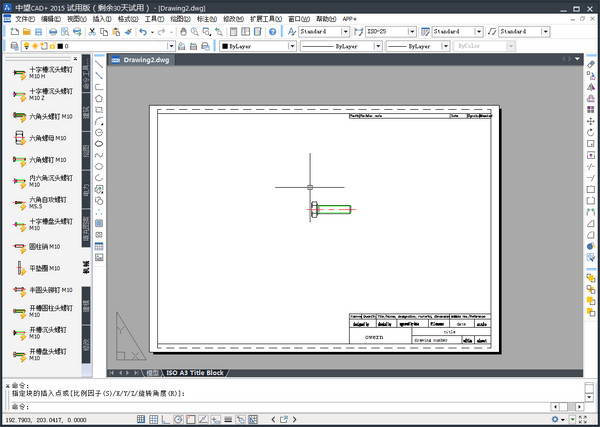This screenshot has width=600, height=427.
Task: Toggle Snap mode in status bar
Action: (x=141, y=419)
